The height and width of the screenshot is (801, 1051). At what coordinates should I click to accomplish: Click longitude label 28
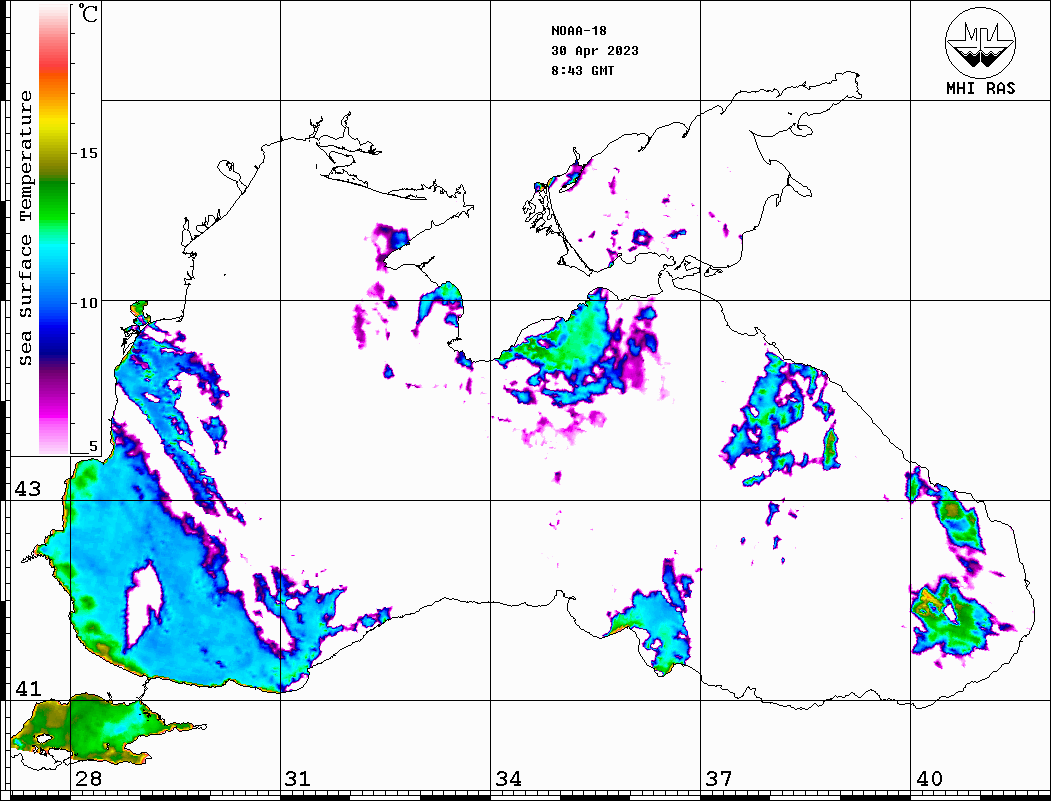pos(88,779)
